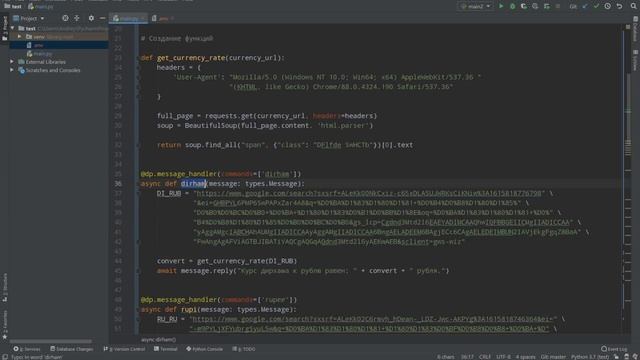Click the Git master branch widget
The image size is (640, 360).
[x=553, y=357]
